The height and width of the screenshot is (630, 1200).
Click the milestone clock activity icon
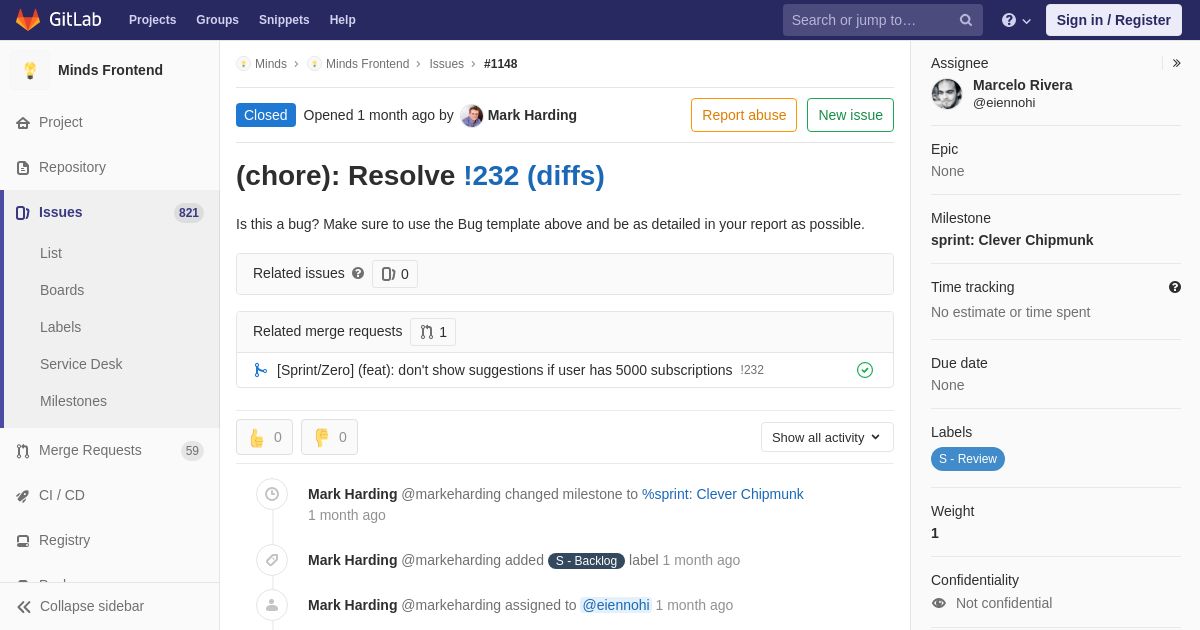(x=272, y=494)
